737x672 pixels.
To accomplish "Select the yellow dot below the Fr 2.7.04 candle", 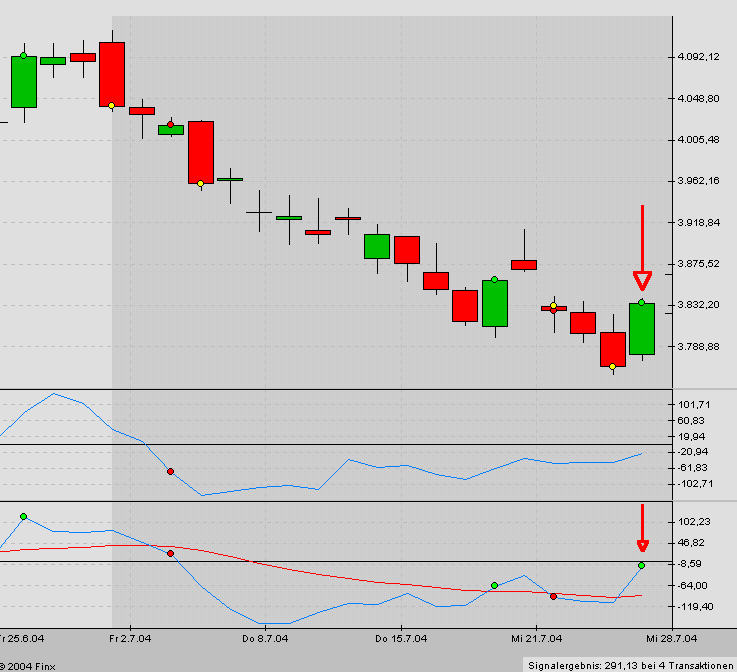I will coord(111,105).
